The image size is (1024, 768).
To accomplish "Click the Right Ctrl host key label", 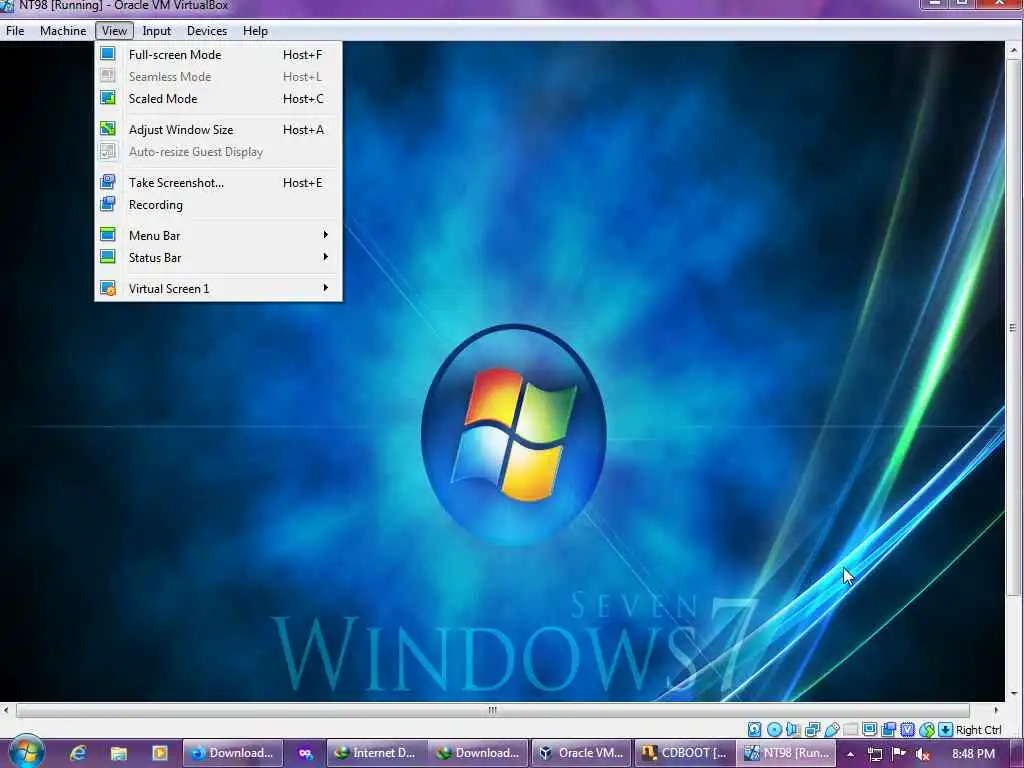I will pos(978,730).
